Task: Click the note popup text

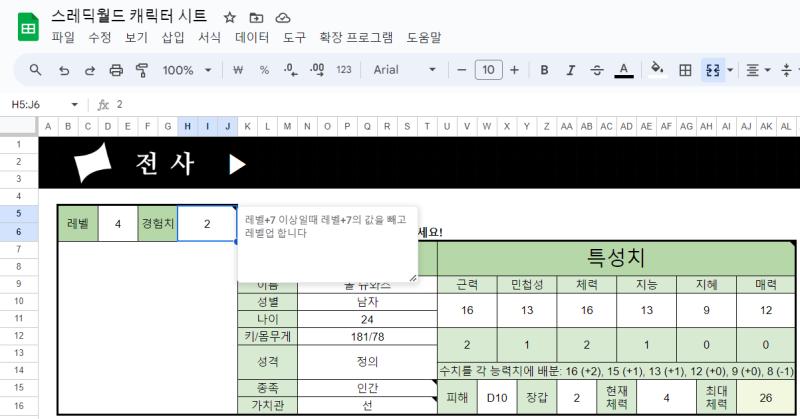Action: 326,226
